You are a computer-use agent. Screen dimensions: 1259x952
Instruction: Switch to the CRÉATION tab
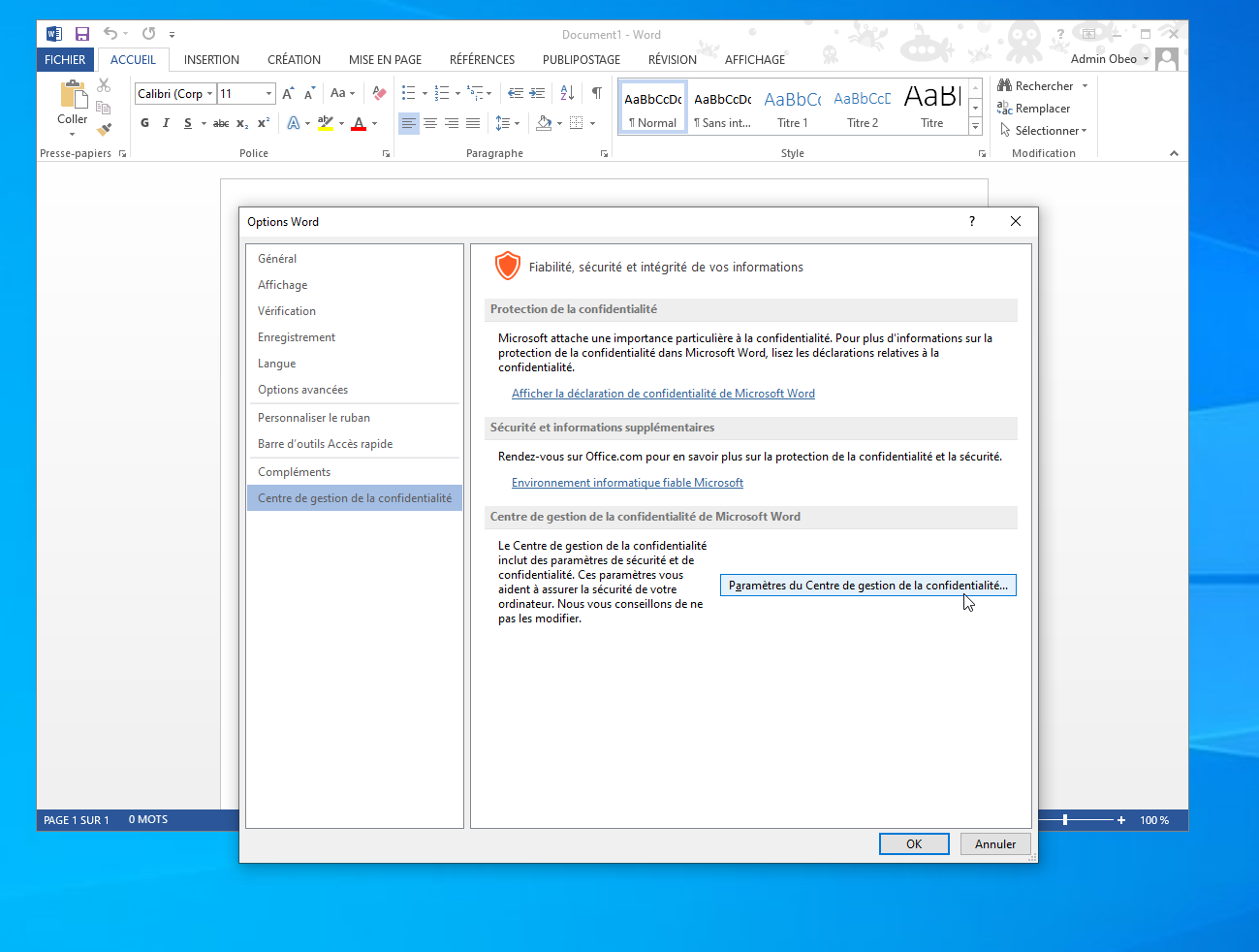pos(294,60)
